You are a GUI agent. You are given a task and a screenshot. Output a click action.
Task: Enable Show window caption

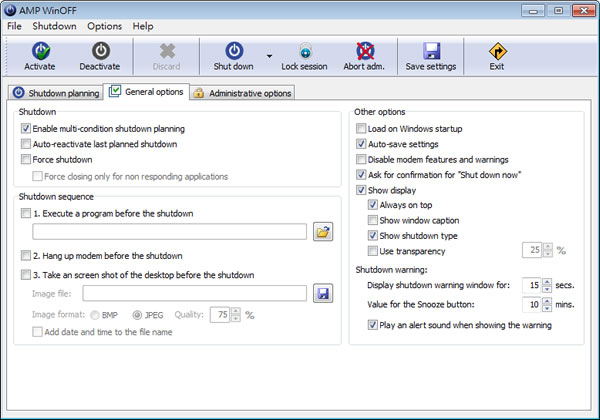(373, 220)
